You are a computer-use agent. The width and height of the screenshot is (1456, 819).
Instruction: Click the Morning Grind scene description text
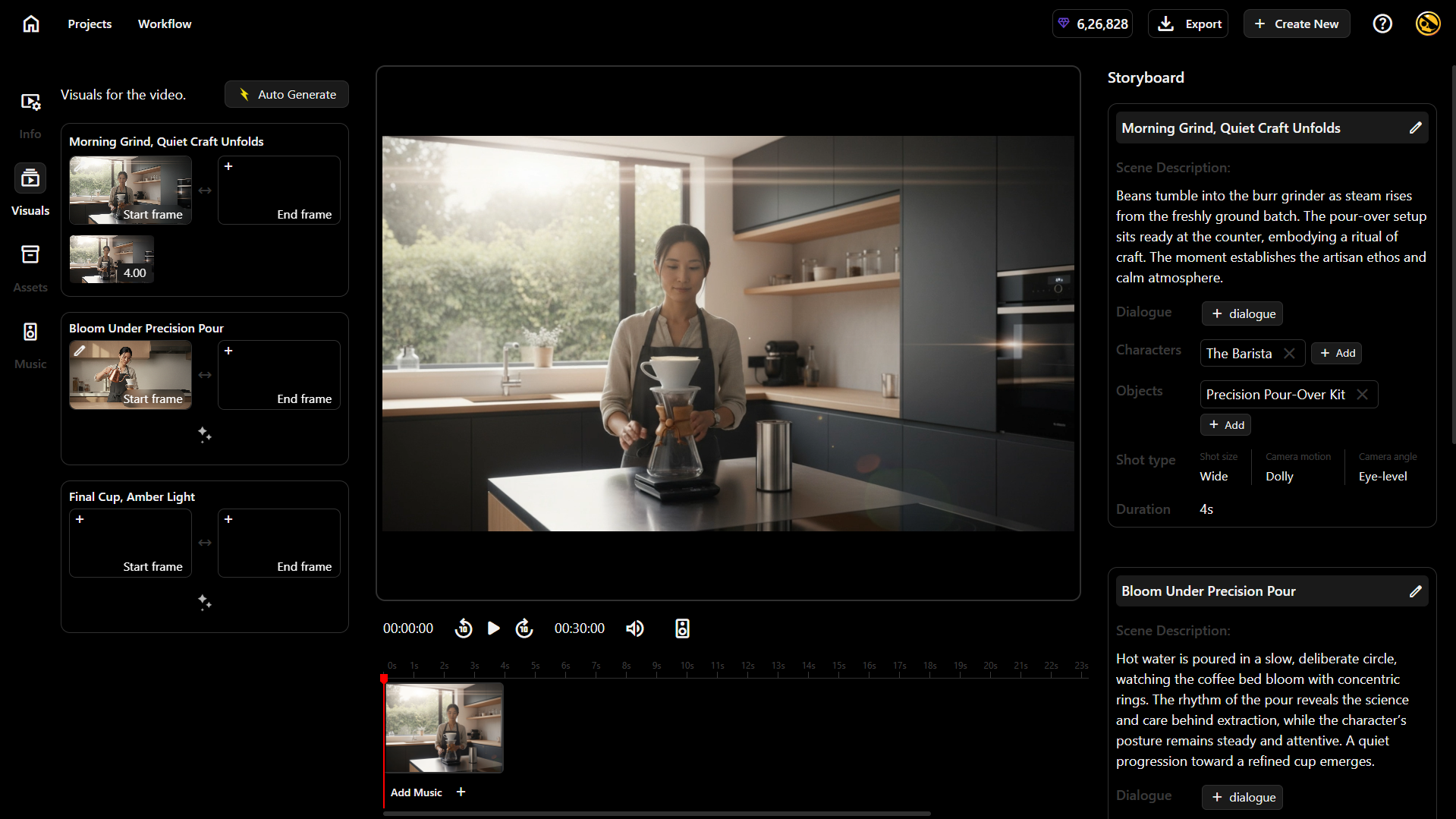pyautogui.click(x=1271, y=236)
